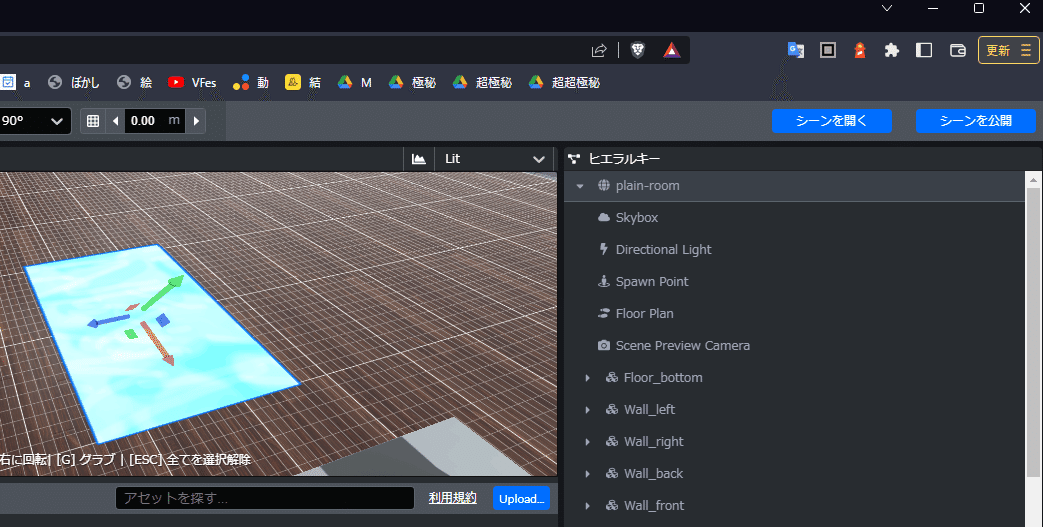The image size is (1043, 527).
Task: Open the ぼかし bookmark
Action: (x=74, y=83)
